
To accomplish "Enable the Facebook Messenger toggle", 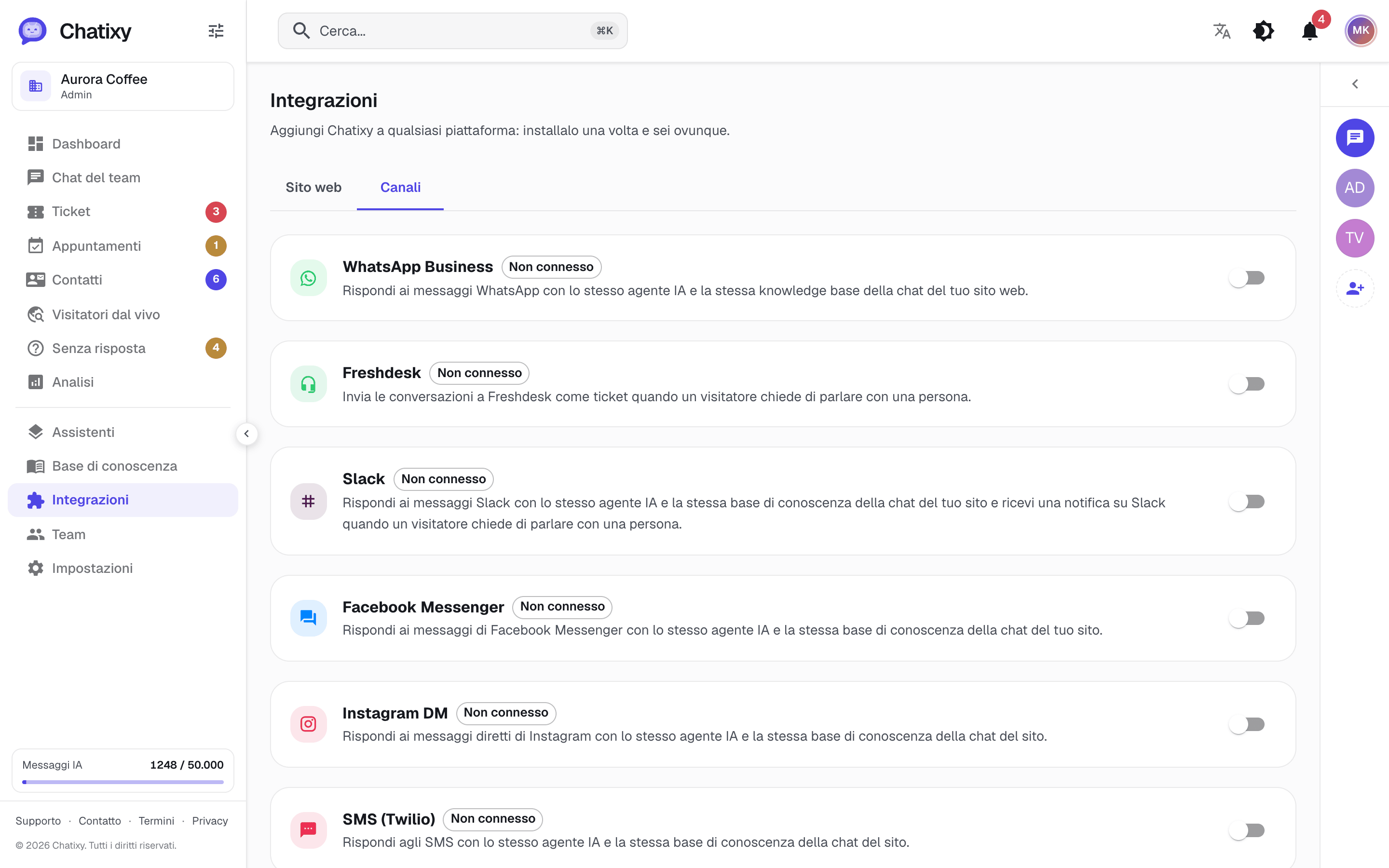I will [x=1247, y=618].
